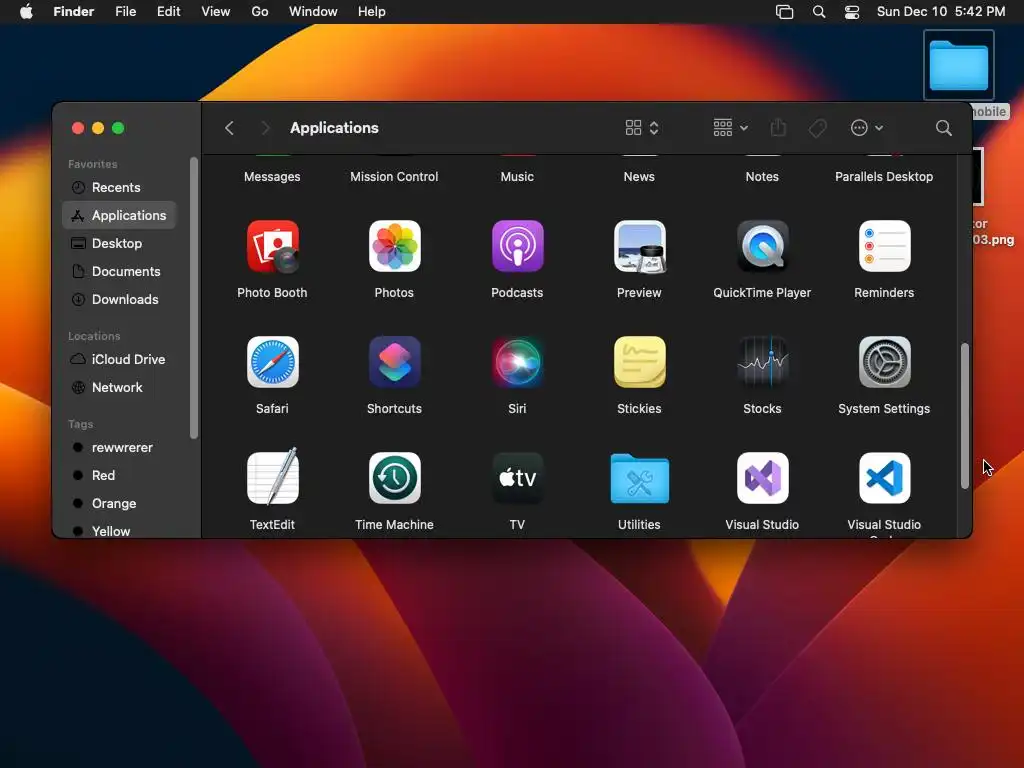Select the blue Visual Studio Code icon
Image resolution: width=1024 pixels, height=768 pixels.
pos(884,478)
